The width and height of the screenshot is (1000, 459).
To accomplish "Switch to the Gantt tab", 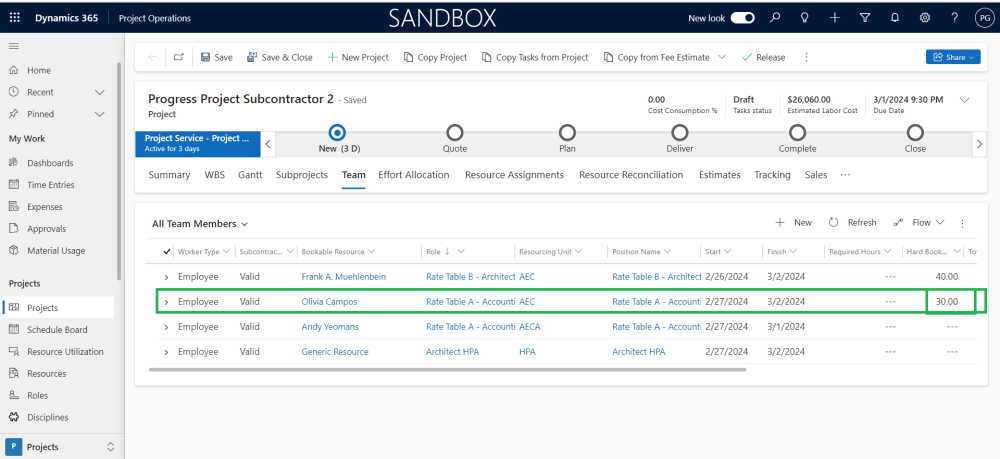I will pyautogui.click(x=250, y=175).
